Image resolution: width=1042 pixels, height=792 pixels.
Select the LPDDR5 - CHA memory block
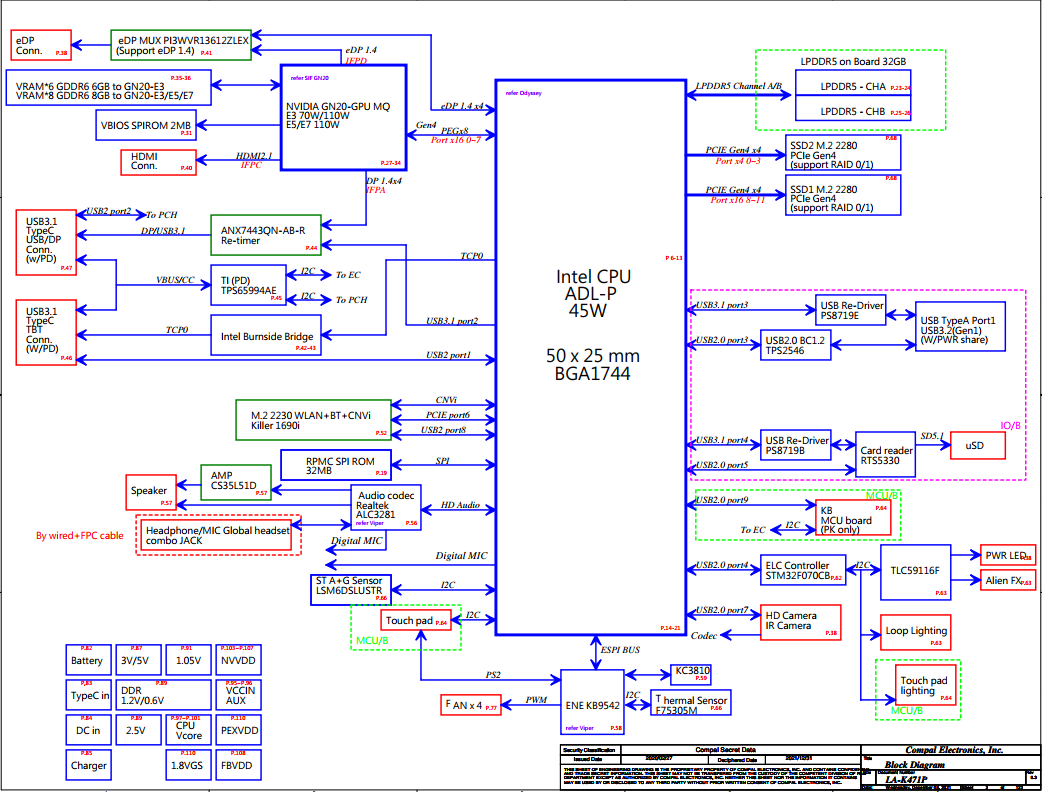point(853,86)
